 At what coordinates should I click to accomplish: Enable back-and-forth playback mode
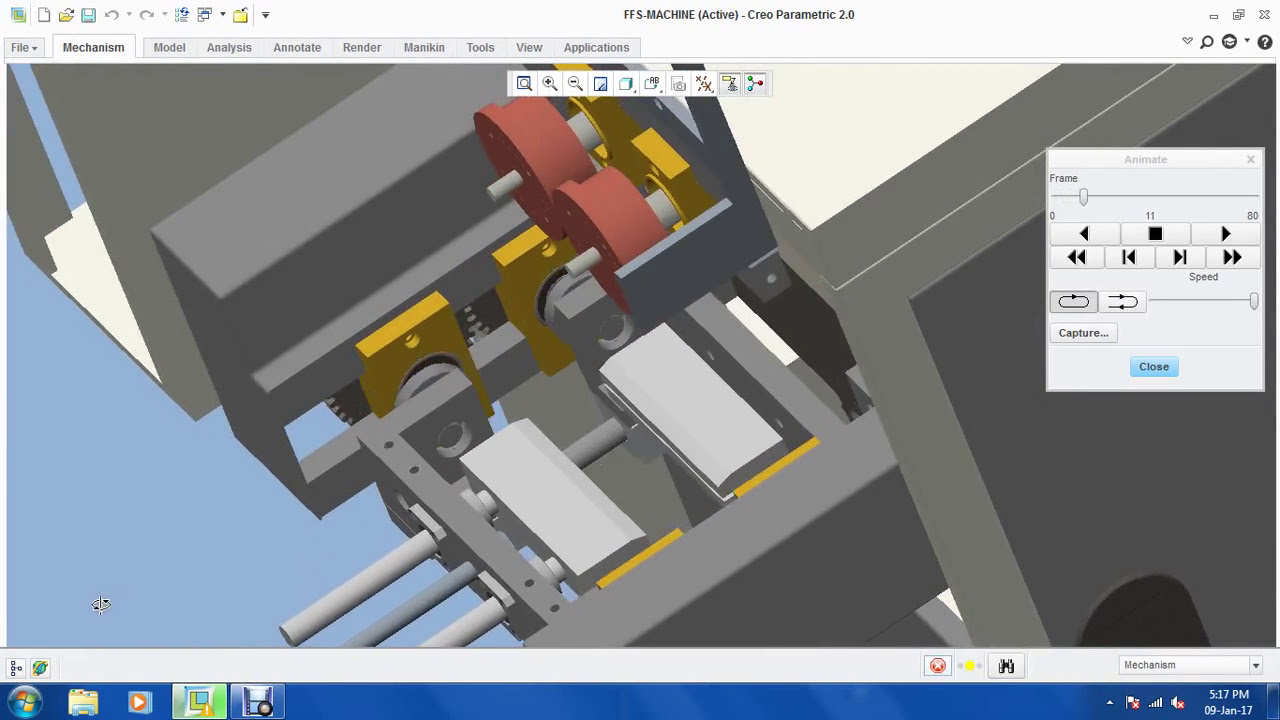tap(1122, 301)
